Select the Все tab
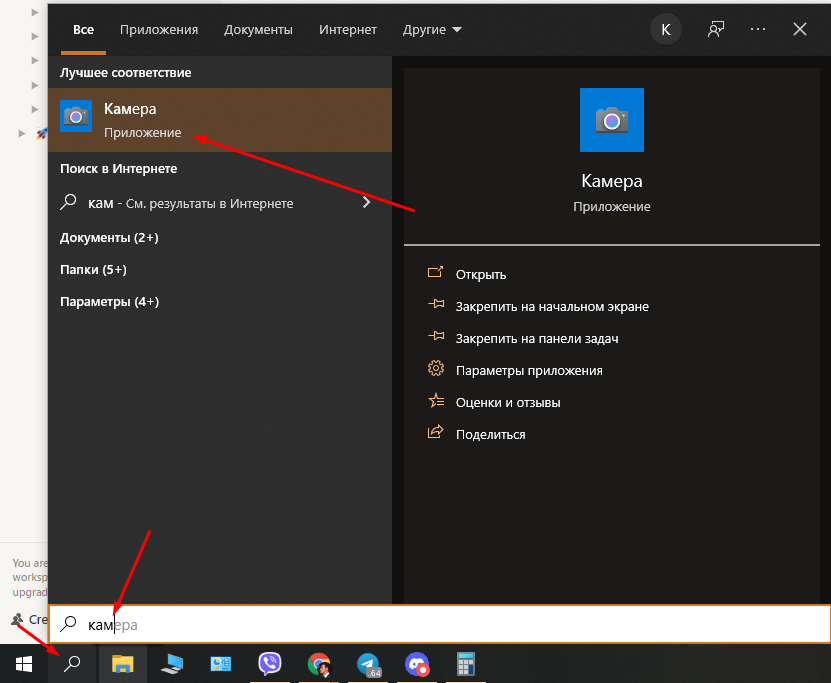Viewport: 831px width, 683px height. (x=83, y=30)
